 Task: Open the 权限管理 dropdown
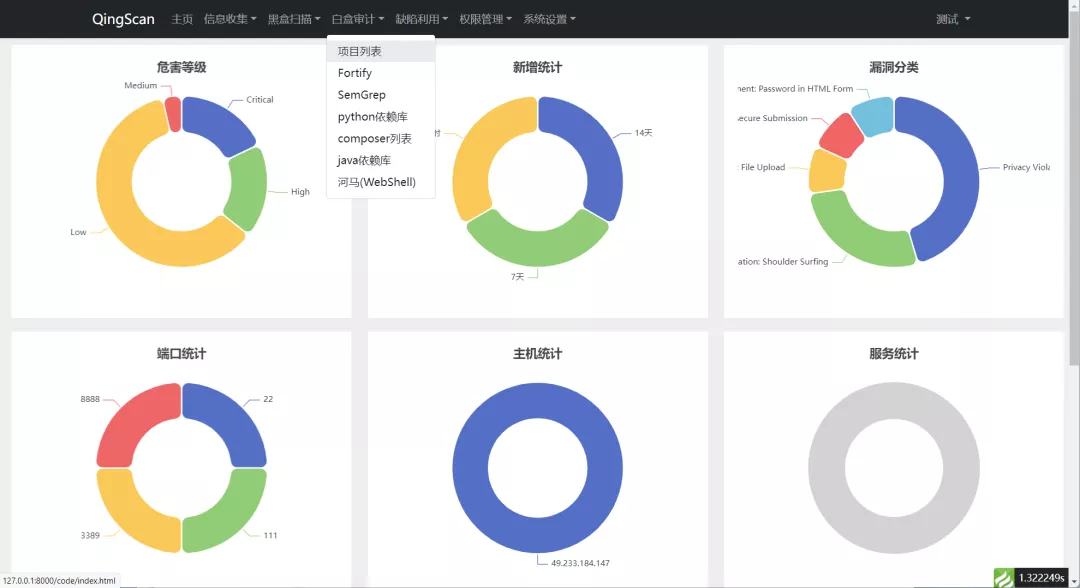[x=483, y=18]
